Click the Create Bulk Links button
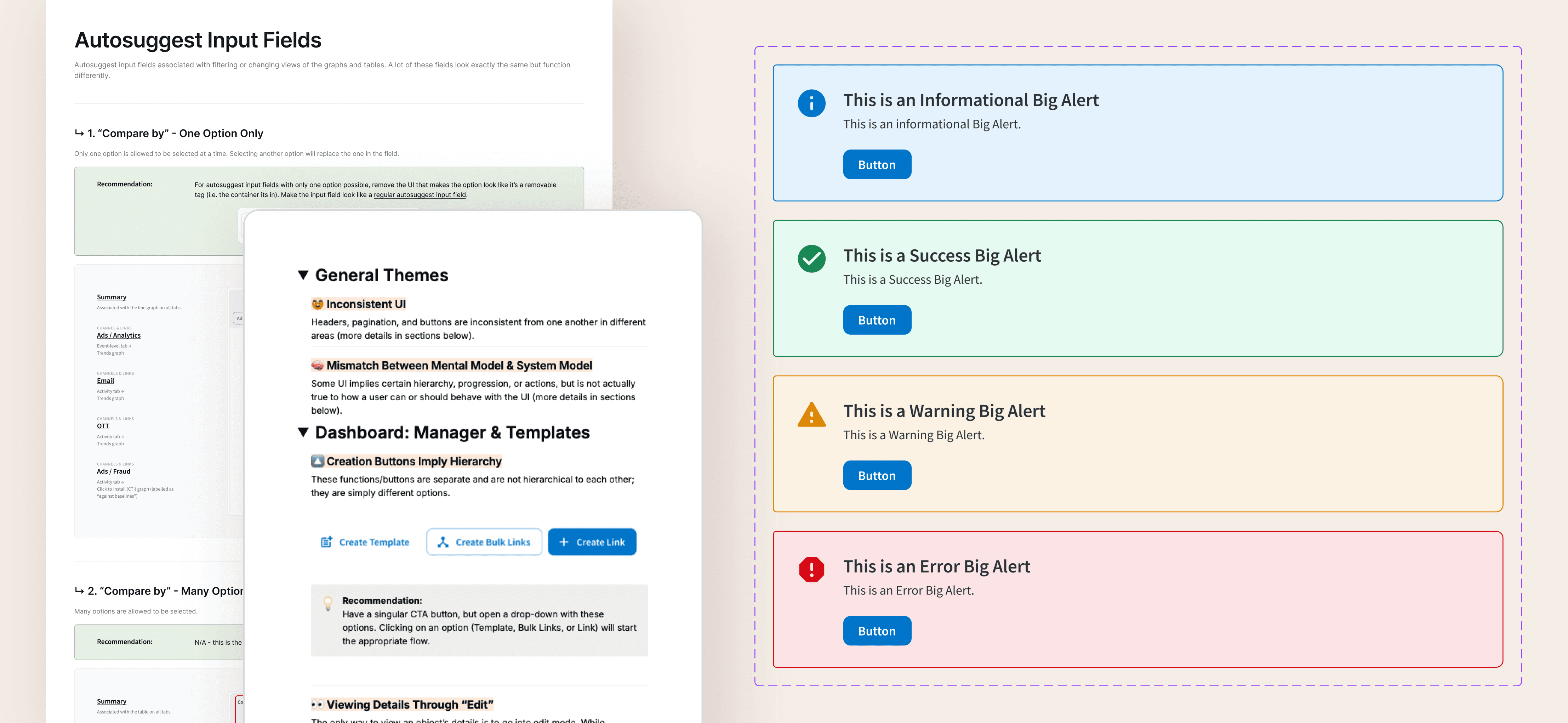Viewport: 1568px width, 723px height. (484, 542)
